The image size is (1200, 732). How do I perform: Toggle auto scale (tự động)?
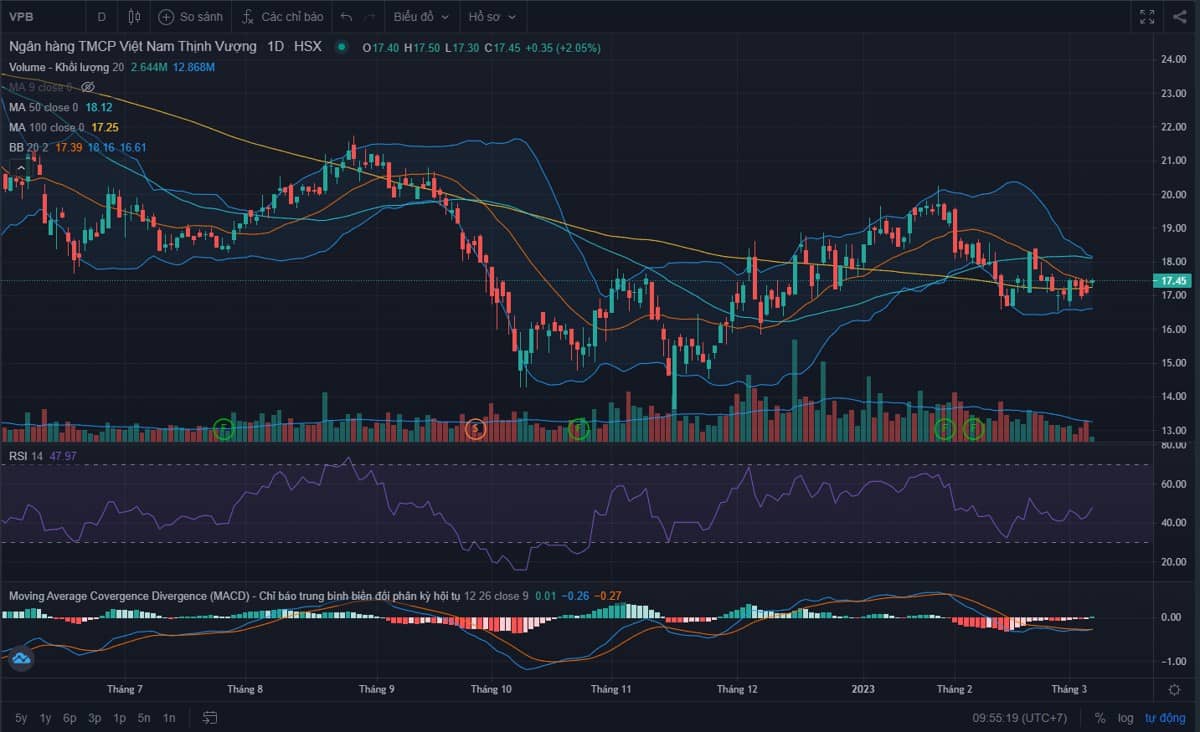pos(1165,717)
